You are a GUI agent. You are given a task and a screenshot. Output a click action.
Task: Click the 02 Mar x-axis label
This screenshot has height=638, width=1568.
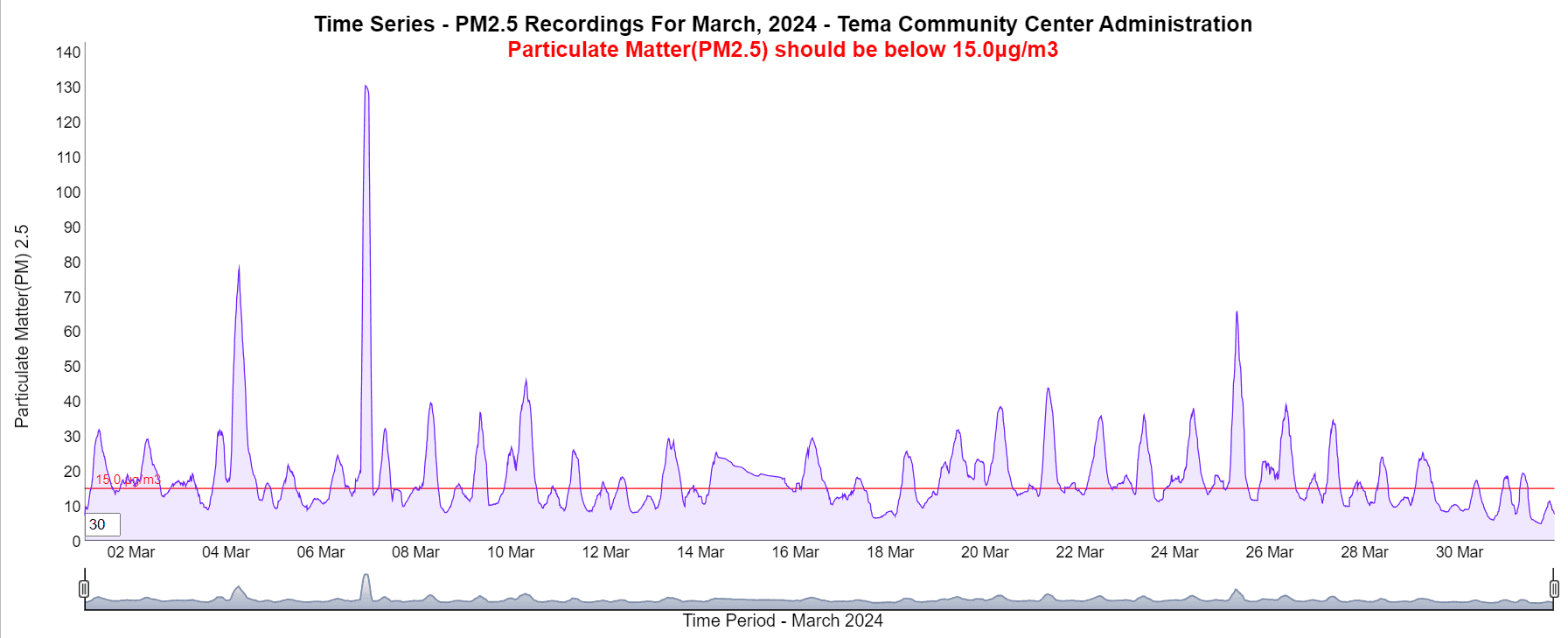130,552
